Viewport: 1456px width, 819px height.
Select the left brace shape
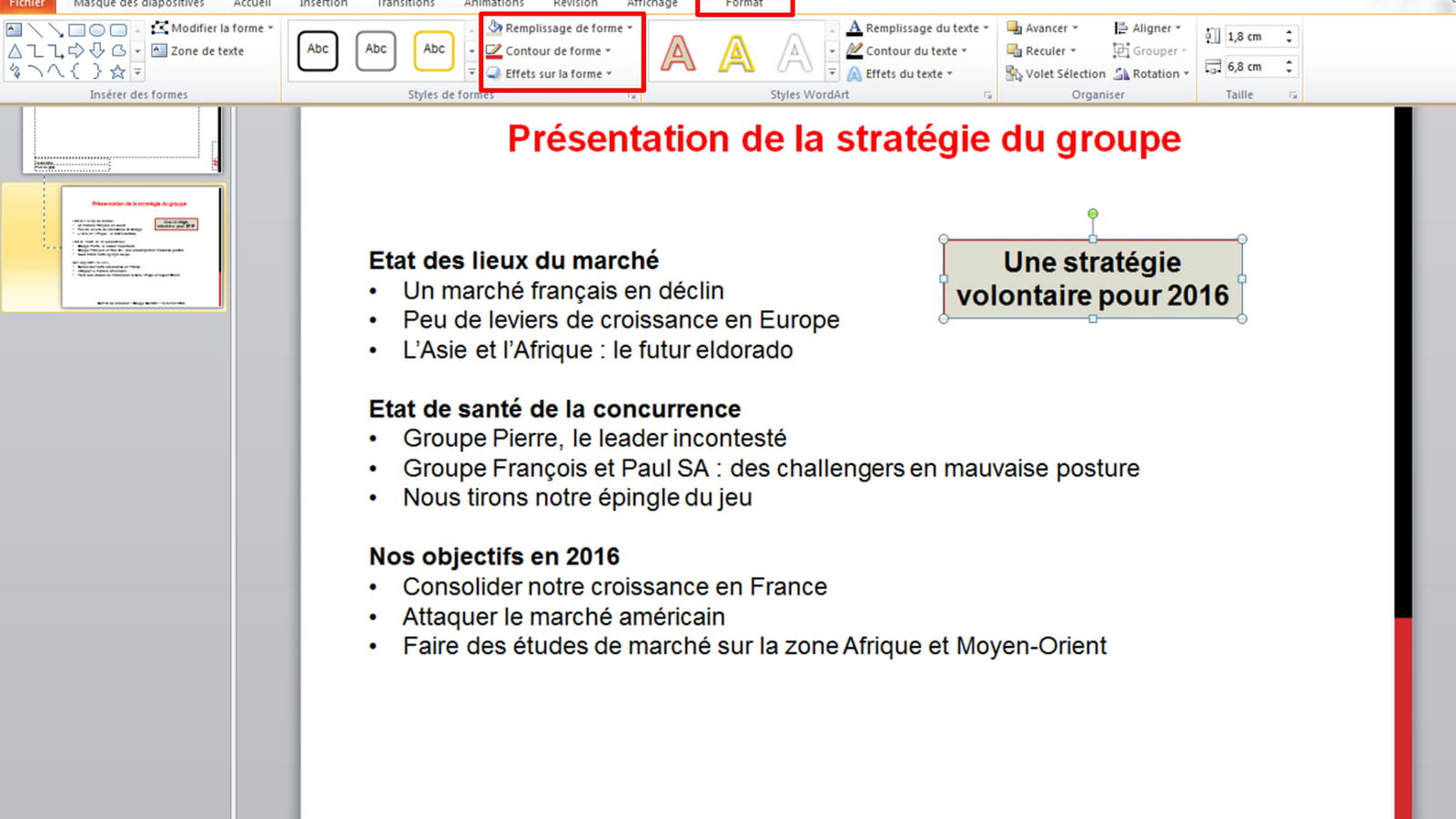coord(76,72)
